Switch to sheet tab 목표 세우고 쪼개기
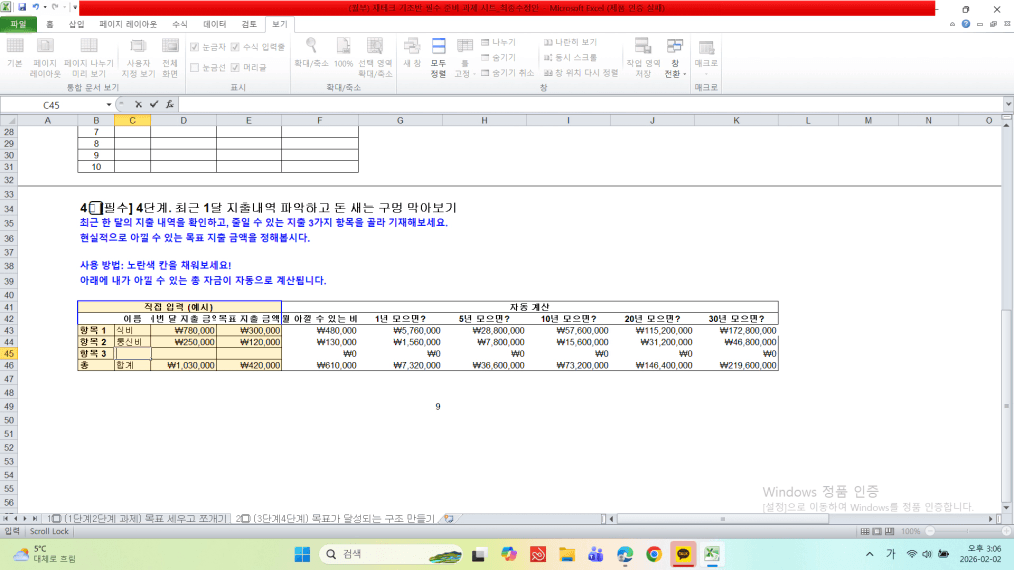Viewport: 1014px width, 570px height. pyautogui.click(x=137, y=518)
